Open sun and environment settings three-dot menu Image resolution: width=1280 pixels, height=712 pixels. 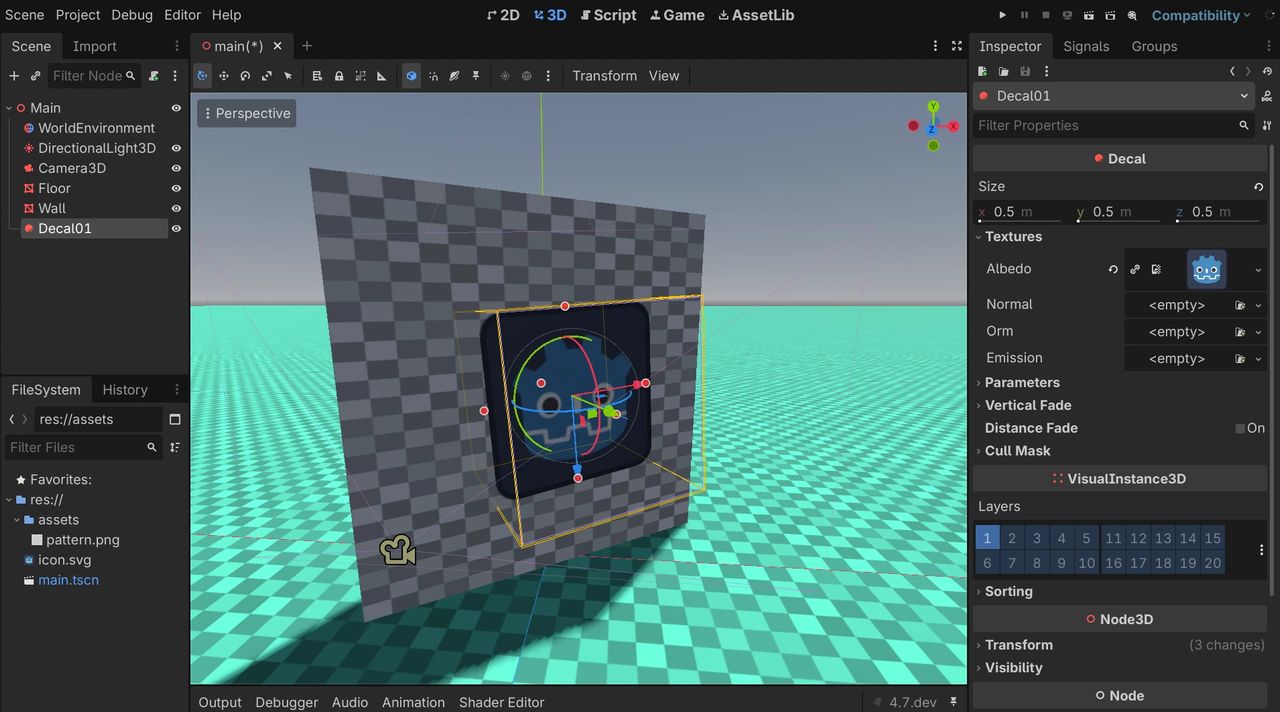pyautogui.click(x=548, y=76)
